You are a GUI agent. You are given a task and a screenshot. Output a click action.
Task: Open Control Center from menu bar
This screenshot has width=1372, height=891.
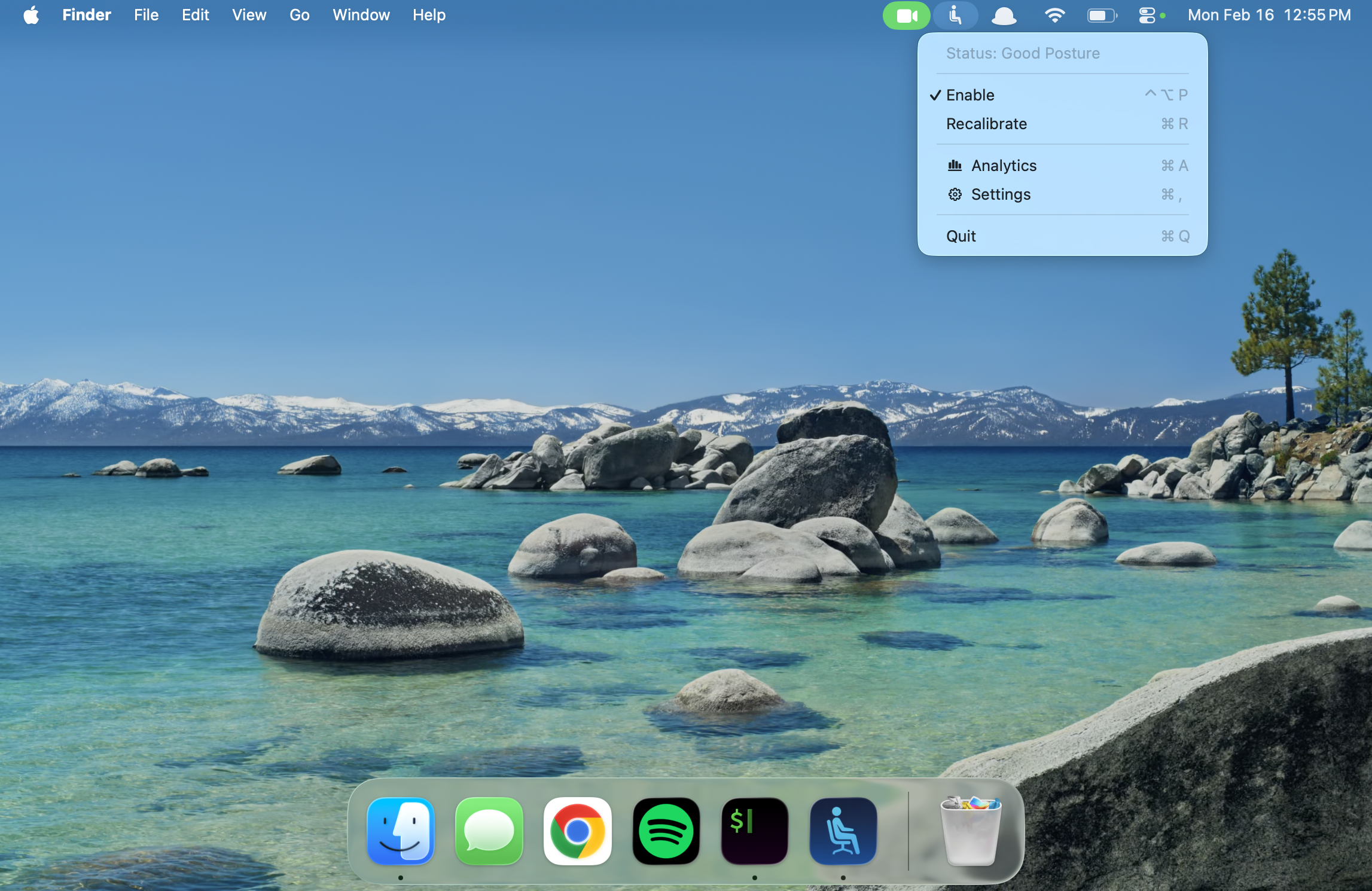pos(1147,15)
